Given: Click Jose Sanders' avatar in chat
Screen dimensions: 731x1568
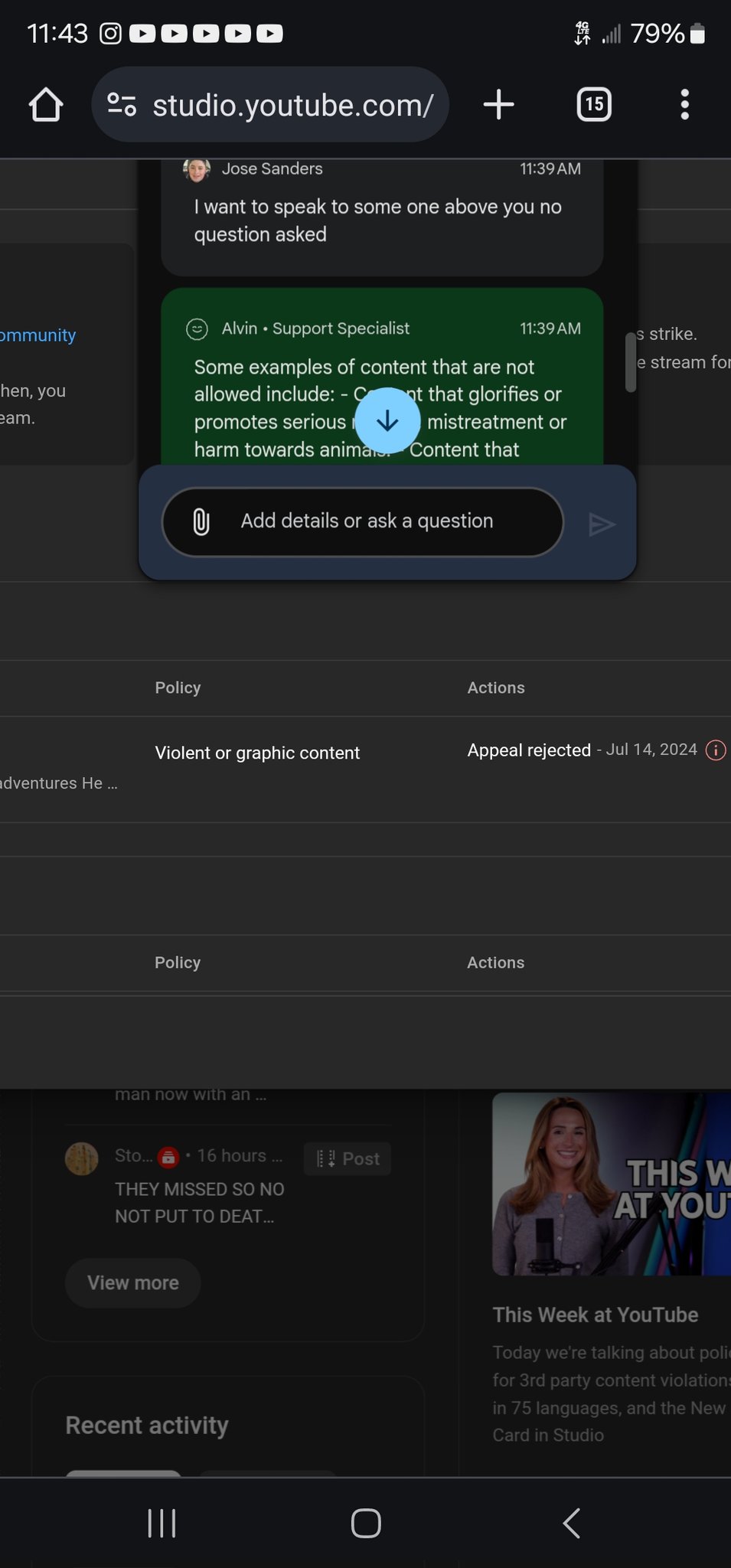Looking at the screenshot, I should coord(197,169).
